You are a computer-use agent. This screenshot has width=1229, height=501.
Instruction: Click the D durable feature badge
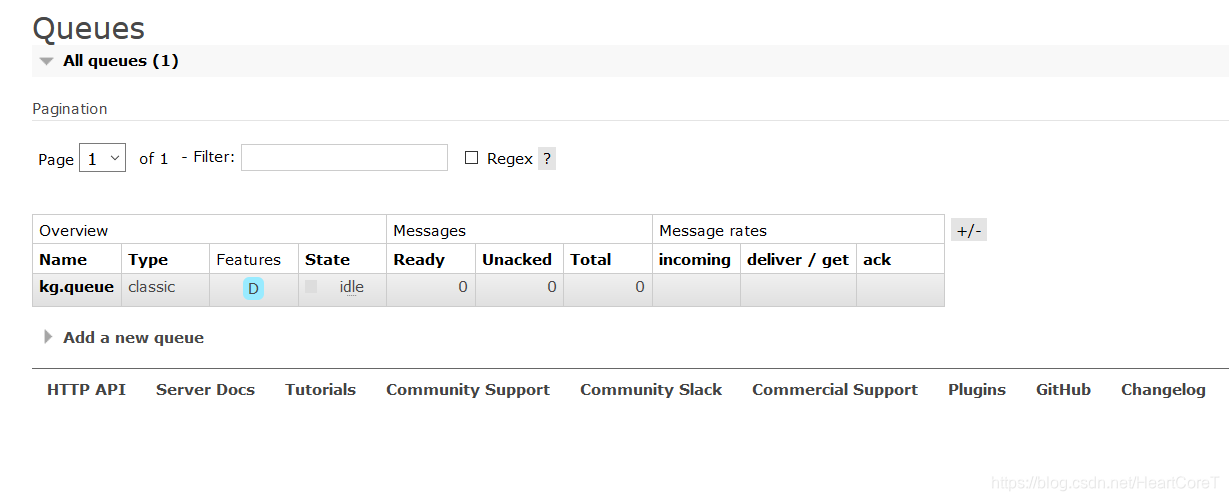(253, 289)
